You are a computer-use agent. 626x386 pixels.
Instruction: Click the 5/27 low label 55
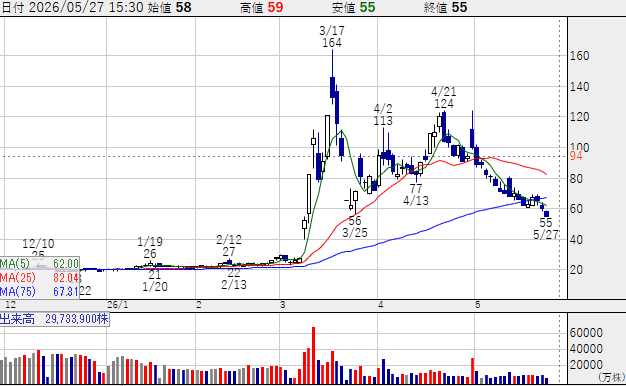coord(546,223)
